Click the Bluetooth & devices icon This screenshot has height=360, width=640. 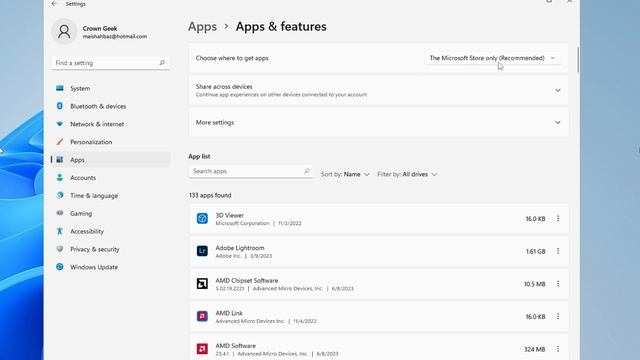click(60, 106)
